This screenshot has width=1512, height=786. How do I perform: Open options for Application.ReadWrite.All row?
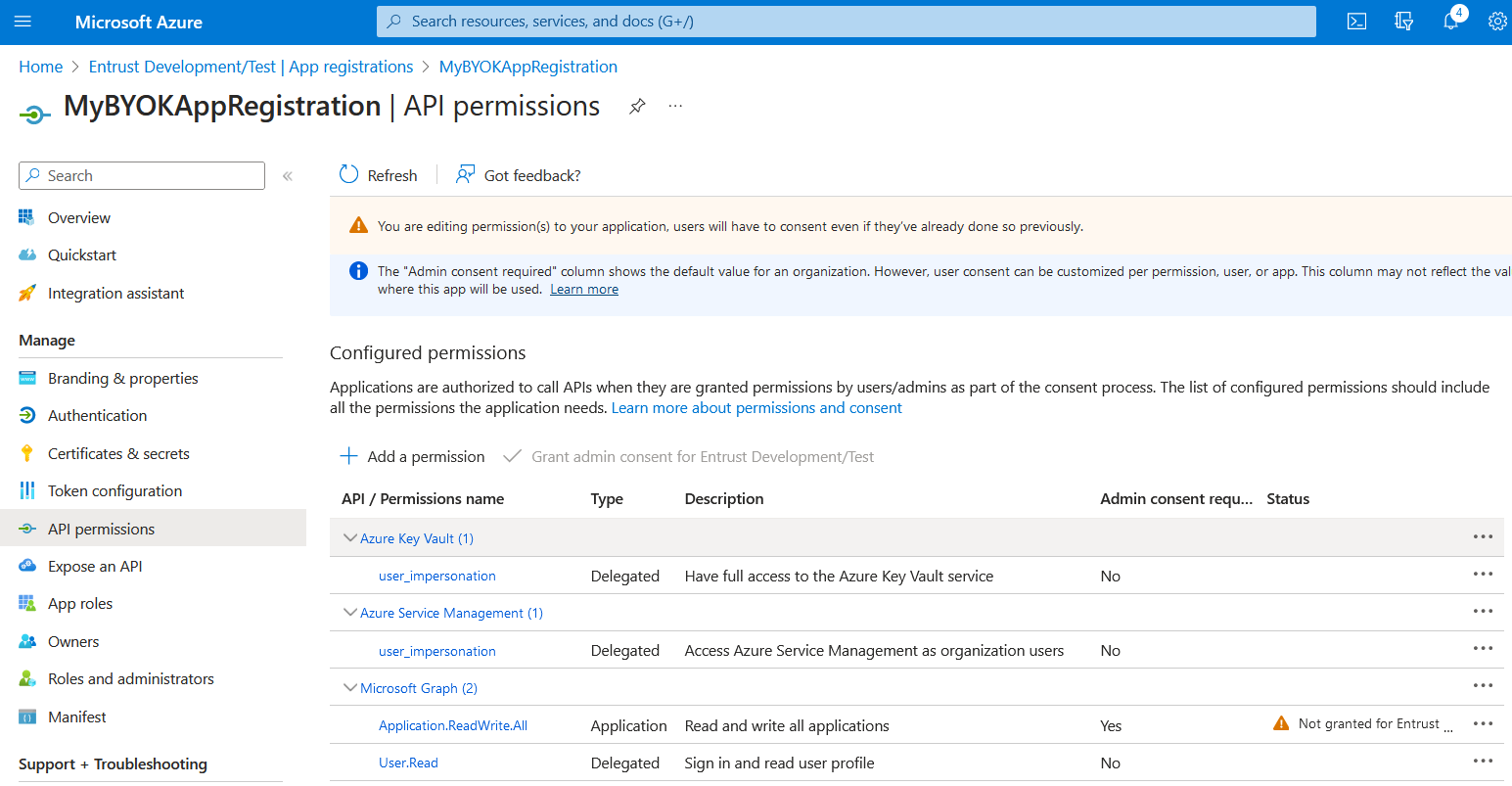tap(1483, 723)
